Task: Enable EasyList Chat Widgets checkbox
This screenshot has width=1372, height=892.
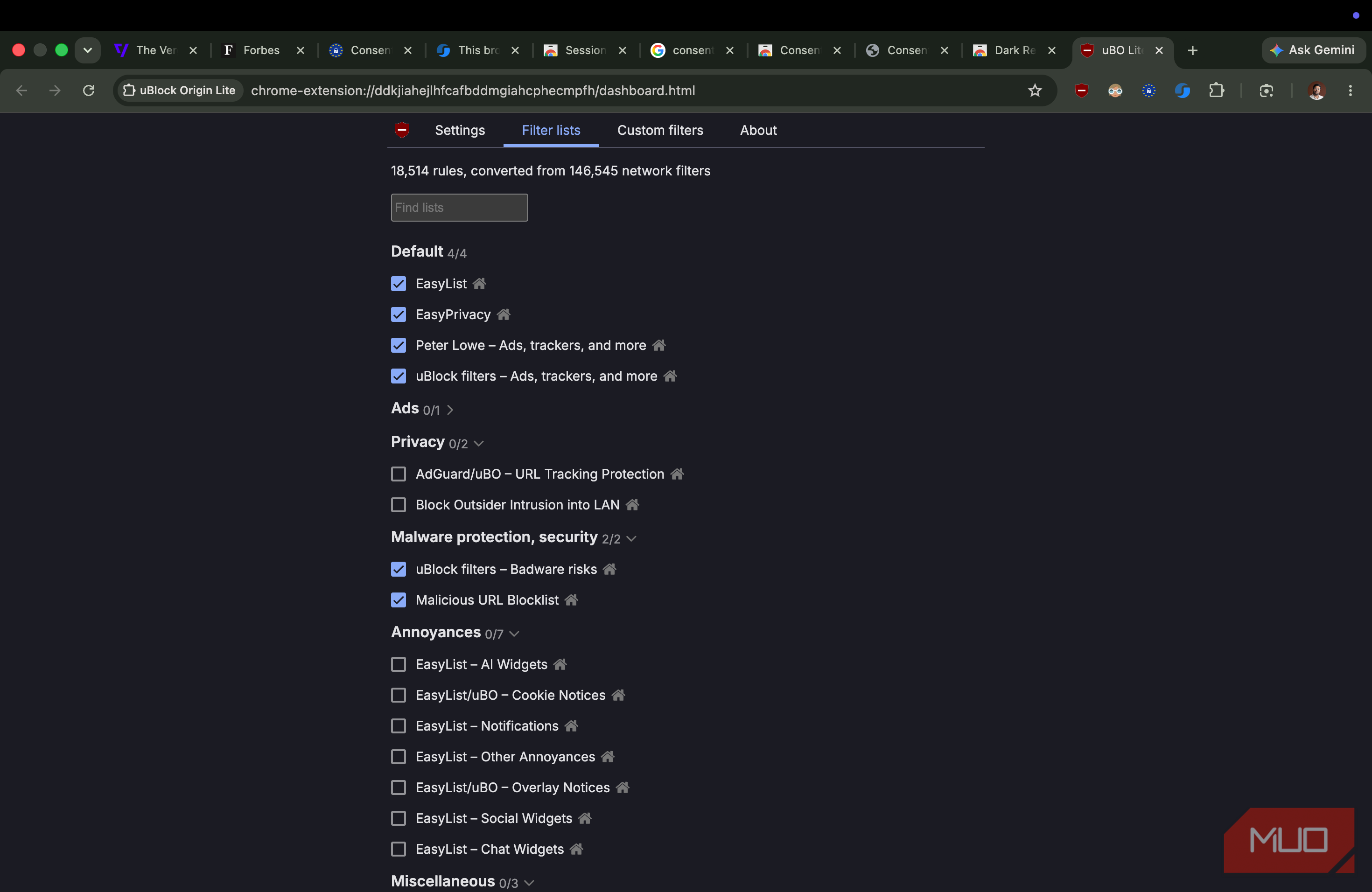Action: (x=399, y=849)
